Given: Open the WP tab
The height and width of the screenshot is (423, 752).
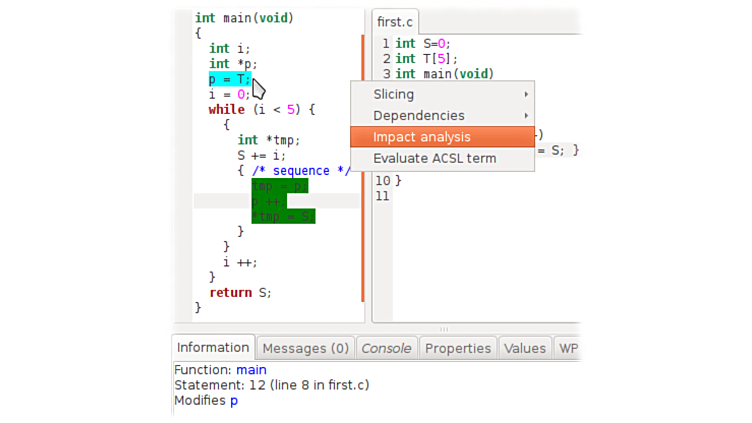Looking at the screenshot, I should coord(568,348).
